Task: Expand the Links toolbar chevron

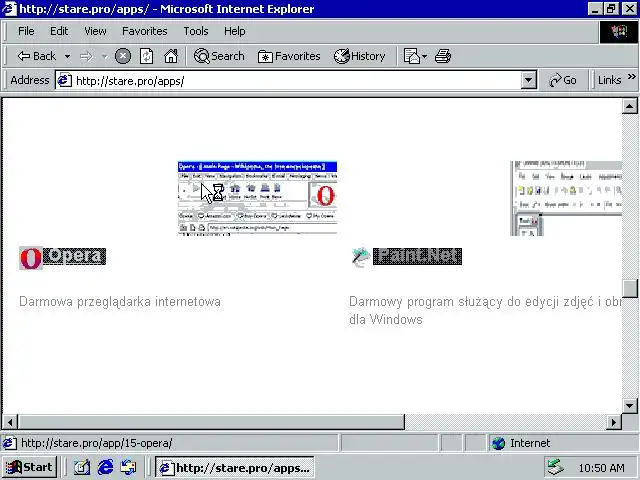Action: click(631, 77)
